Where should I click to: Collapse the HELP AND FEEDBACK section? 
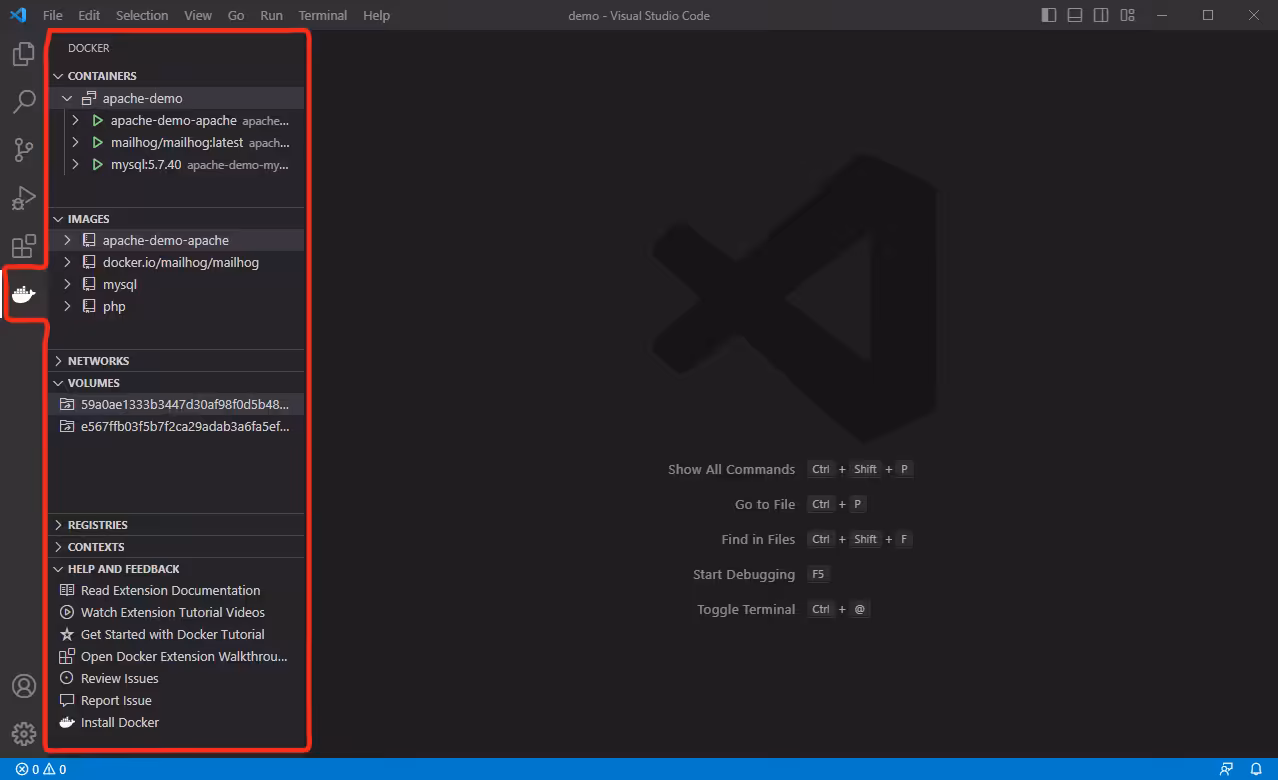(58, 568)
